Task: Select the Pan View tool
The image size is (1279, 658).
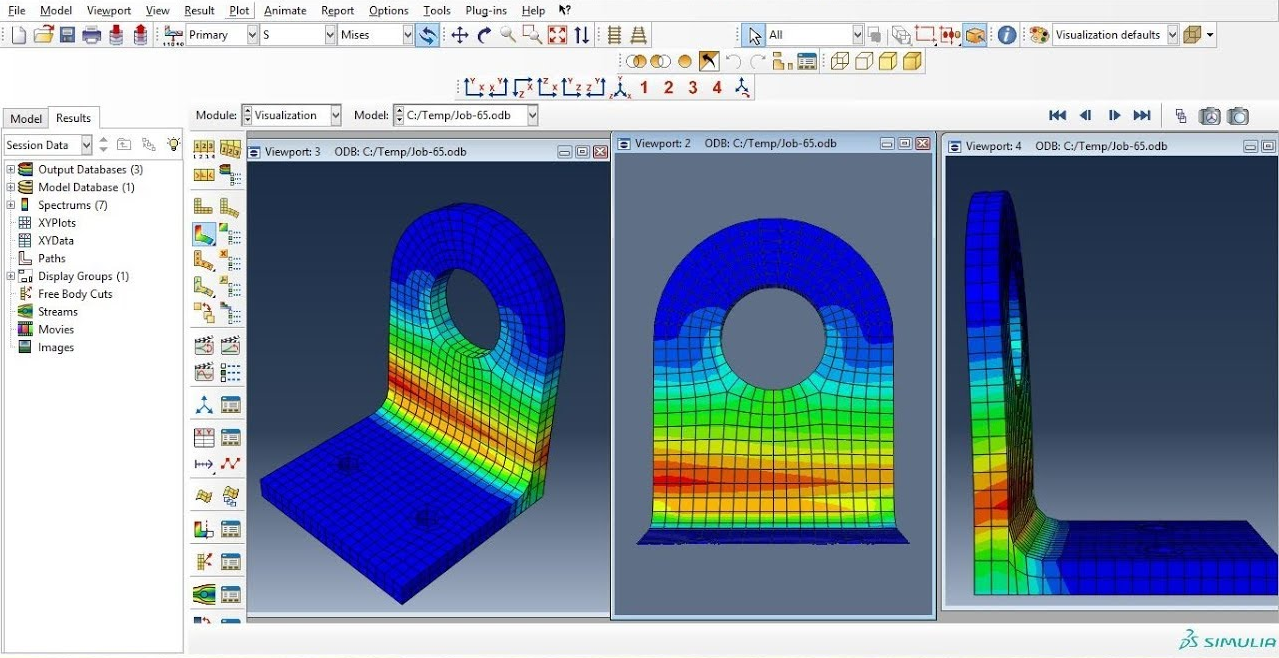Action: [x=460, y=35]
